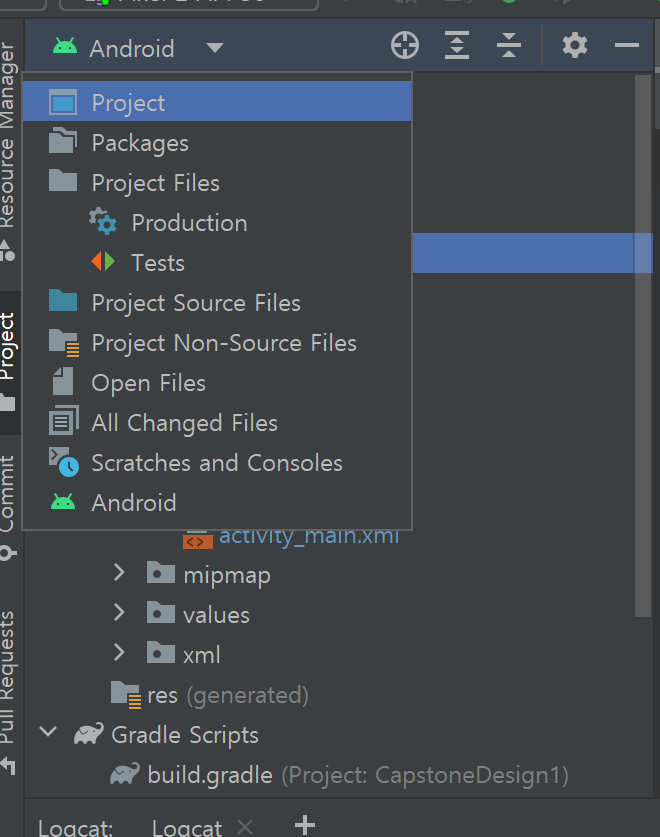Click the build.gradle elephant file icon
This screenshot has width=660, height=837.
[x=125, y=773]
